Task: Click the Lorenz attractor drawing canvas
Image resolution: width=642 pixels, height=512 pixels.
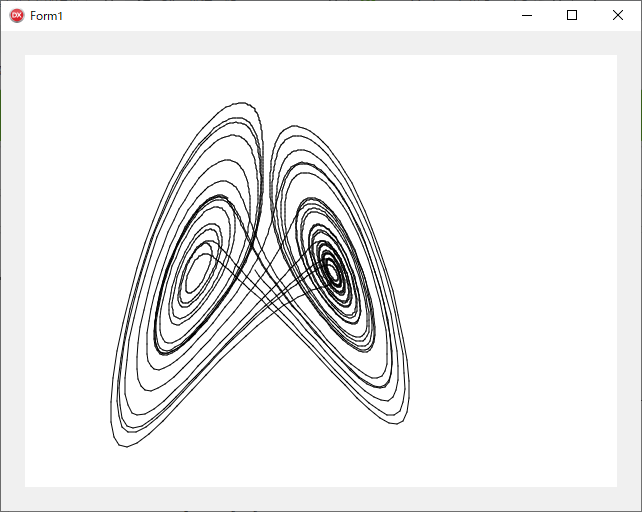Action: [x=321, y=271]
